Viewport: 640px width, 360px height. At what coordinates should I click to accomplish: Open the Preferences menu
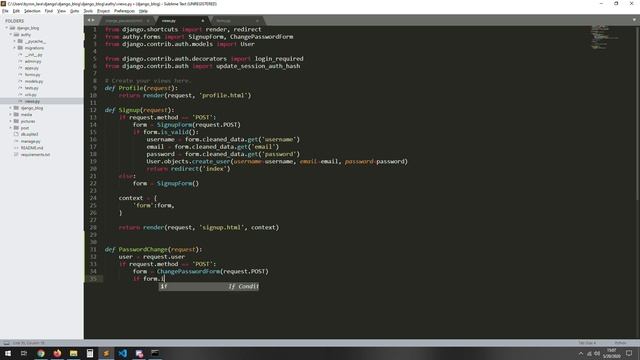[124, 11]
